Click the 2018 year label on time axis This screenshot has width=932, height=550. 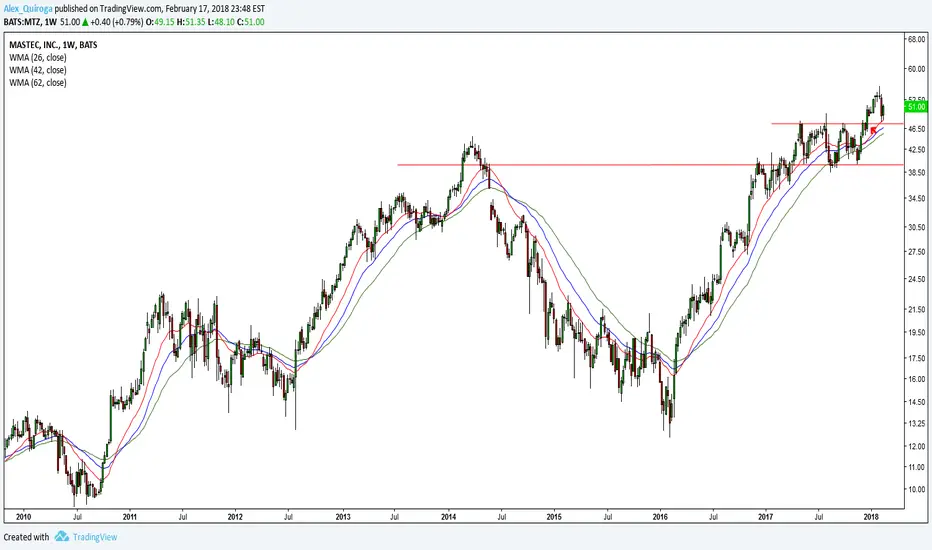871,517
